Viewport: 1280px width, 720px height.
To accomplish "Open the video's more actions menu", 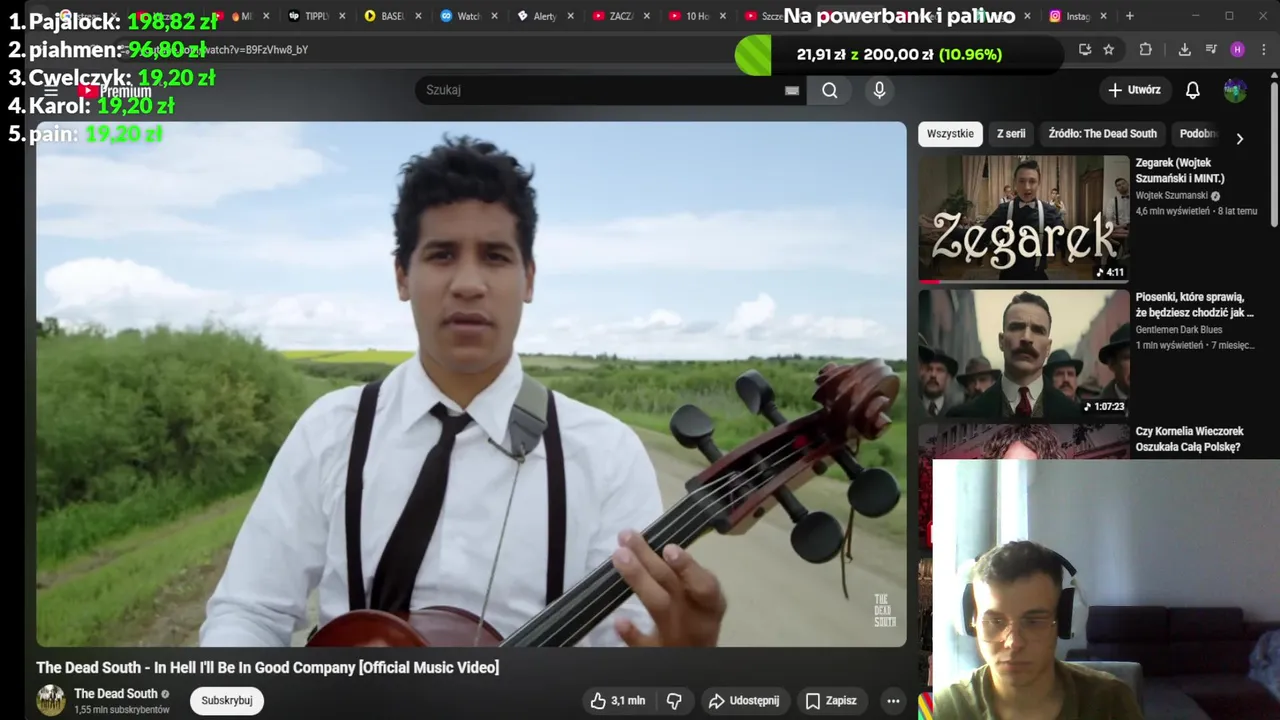I will tap(893, 701).
